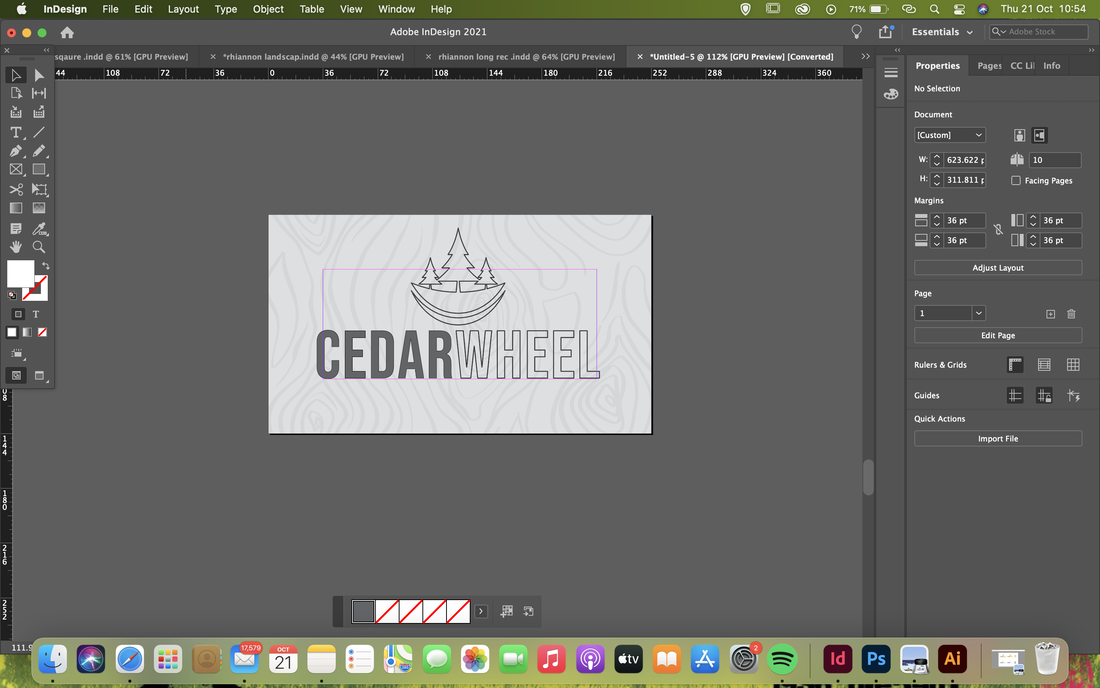This screenshot has width=1100, height=688.
Task: Choose the Direct Selection tool
Action: [39, 75]
